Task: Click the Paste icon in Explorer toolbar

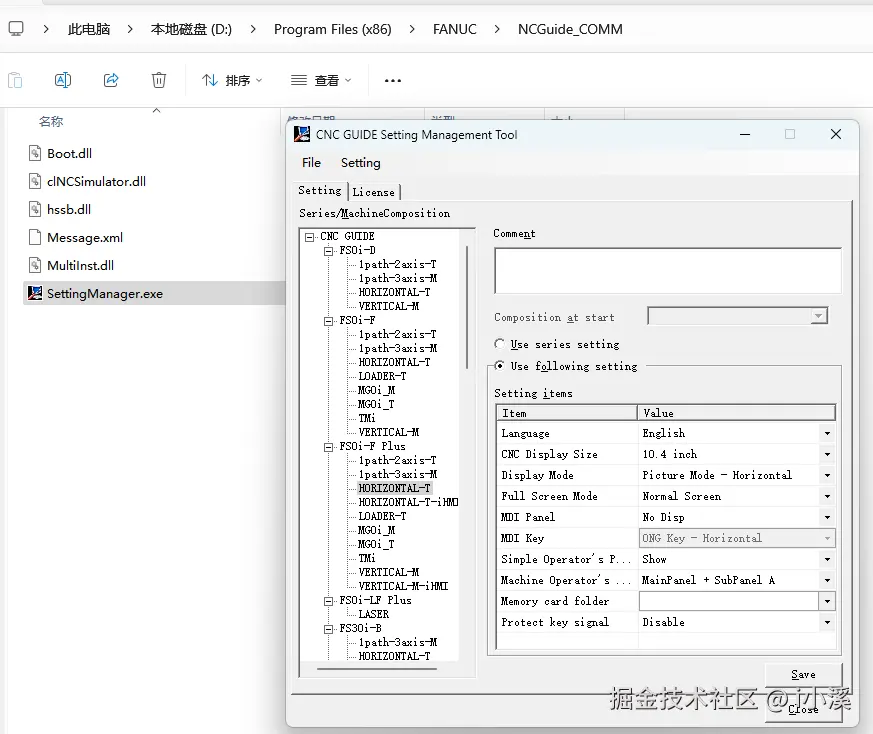Action: [x=15, y=81]
